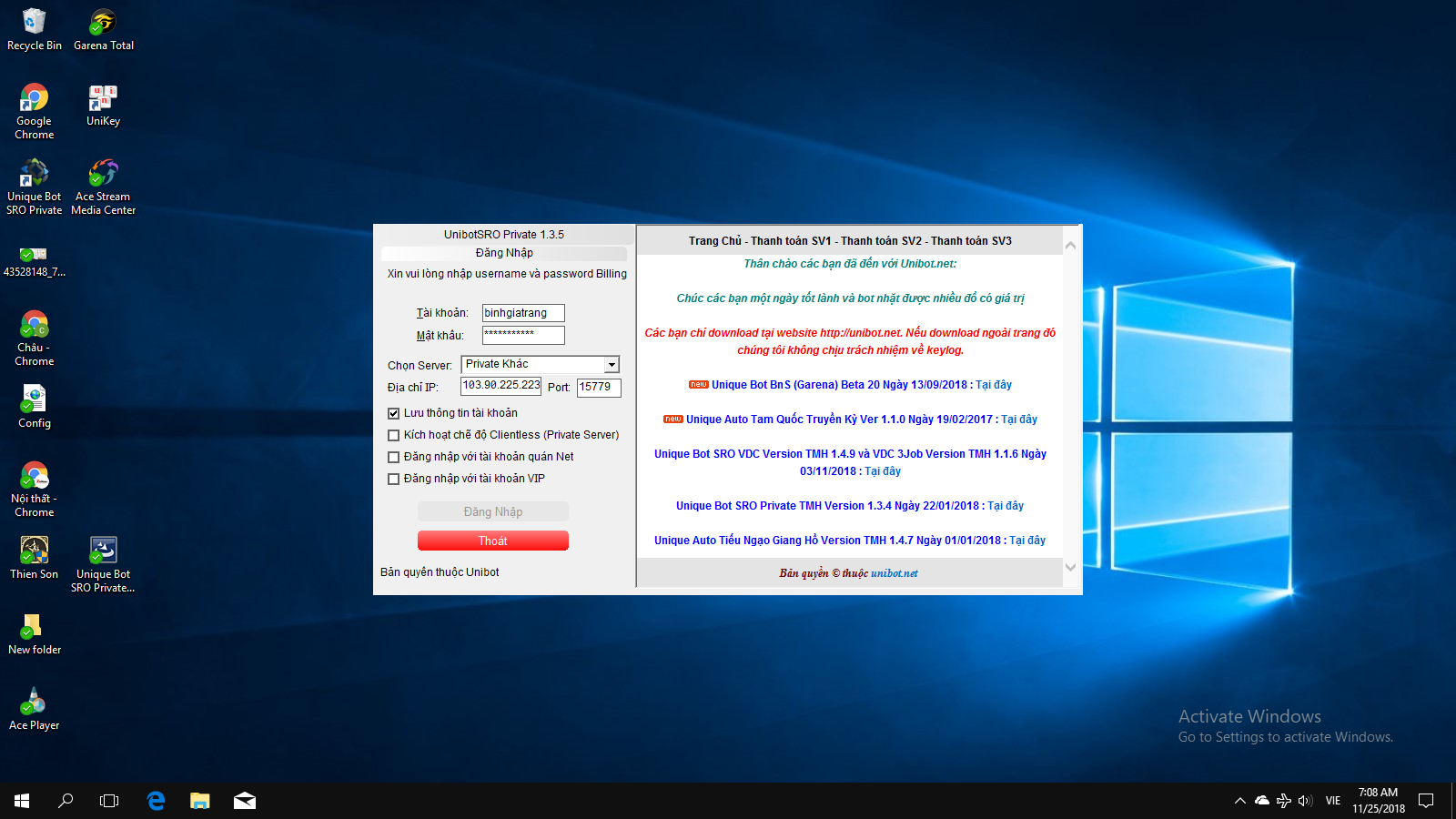
Task: Click Tại đây for SRO Private 1.3.4
Action: [x=1006, y=506]
